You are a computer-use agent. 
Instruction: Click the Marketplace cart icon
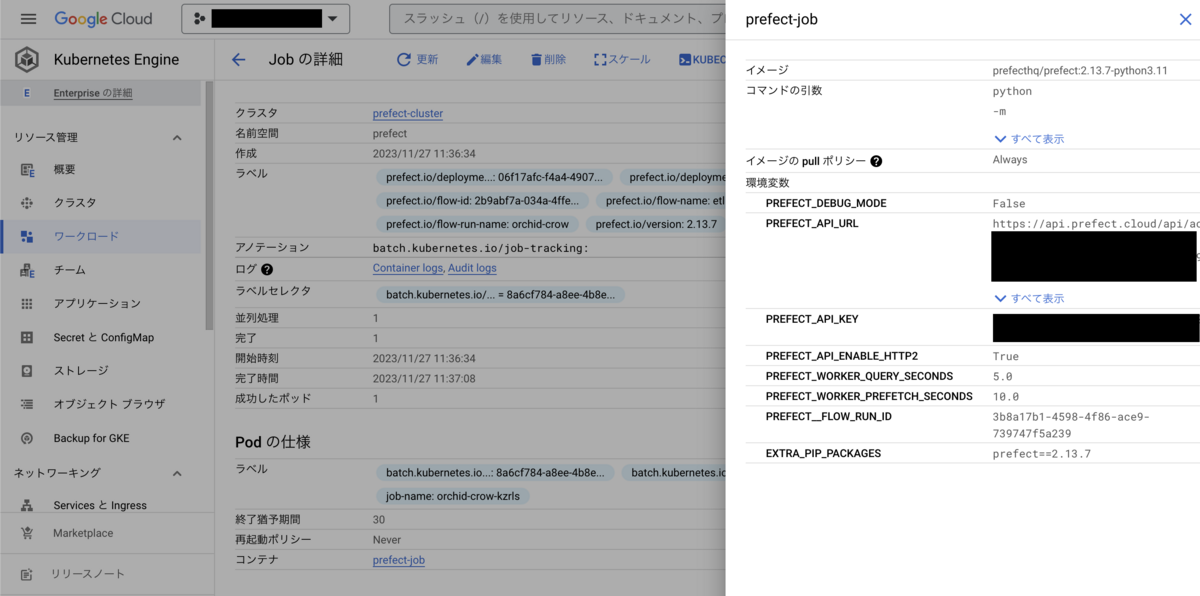point(27,533)
